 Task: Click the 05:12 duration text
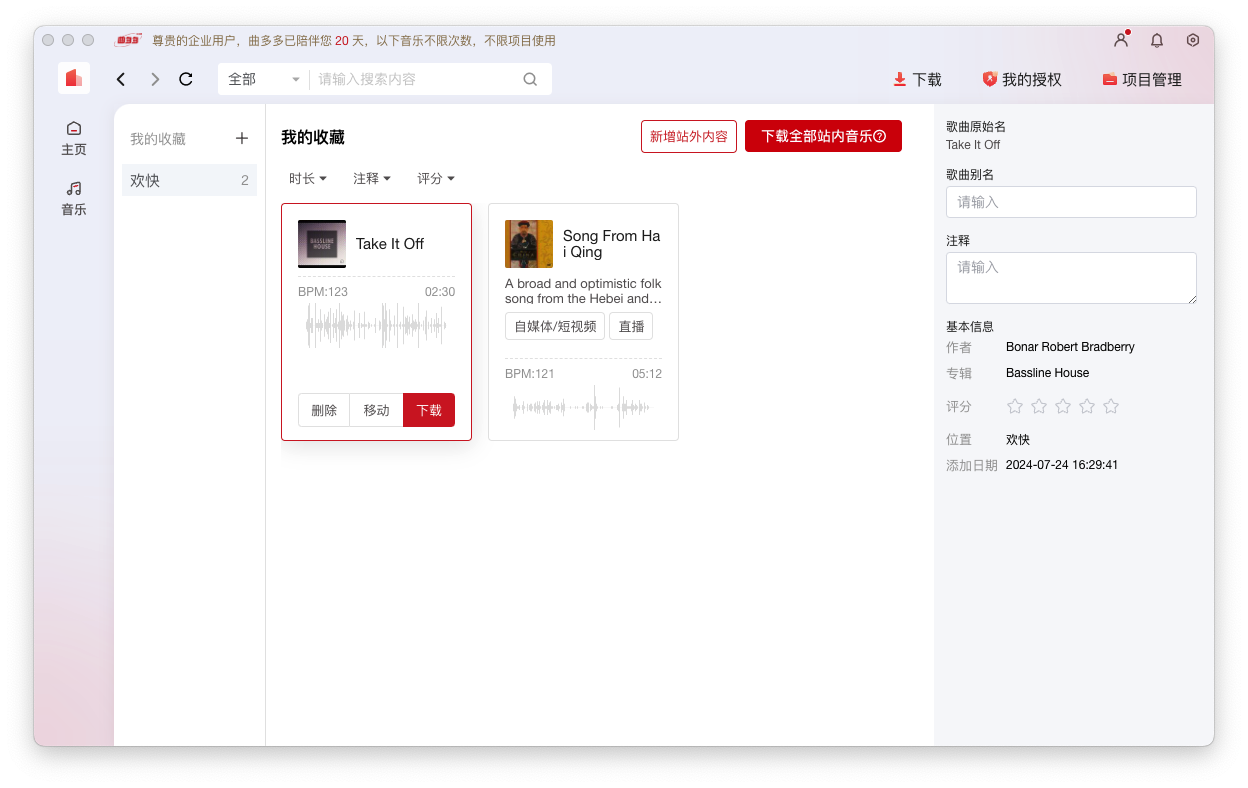(x=647, y=374)
